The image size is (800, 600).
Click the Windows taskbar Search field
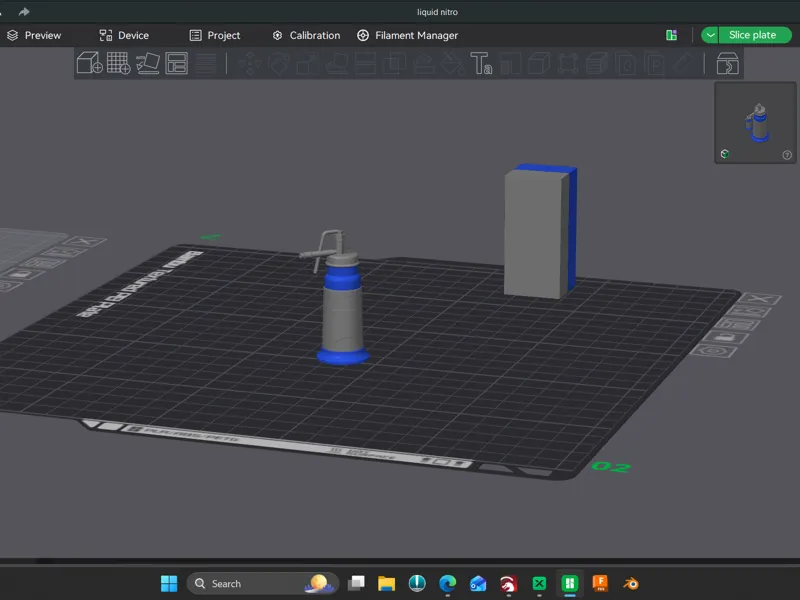pyautogui.click(x=263, y=583)
